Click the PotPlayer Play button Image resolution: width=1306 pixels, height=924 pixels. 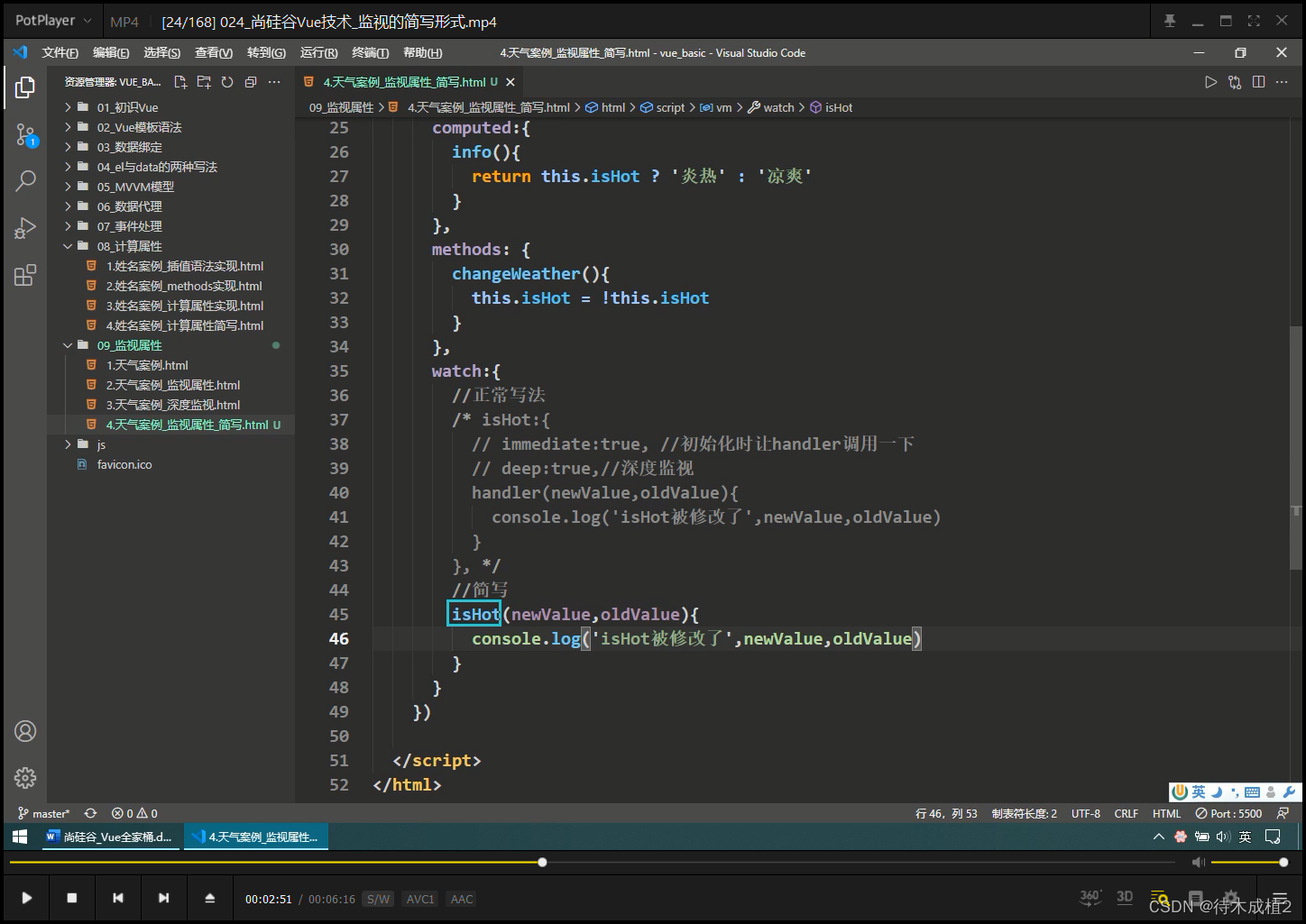(x=27, y=898)
